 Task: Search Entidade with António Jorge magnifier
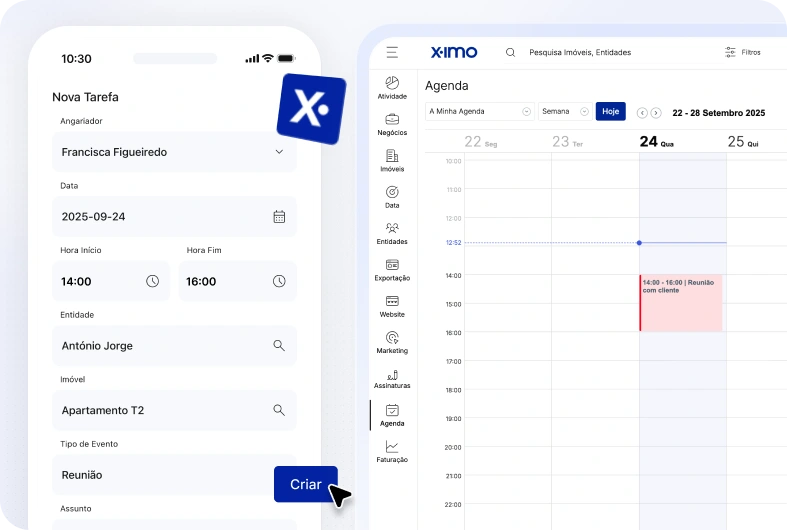click(x=279, y=346)
